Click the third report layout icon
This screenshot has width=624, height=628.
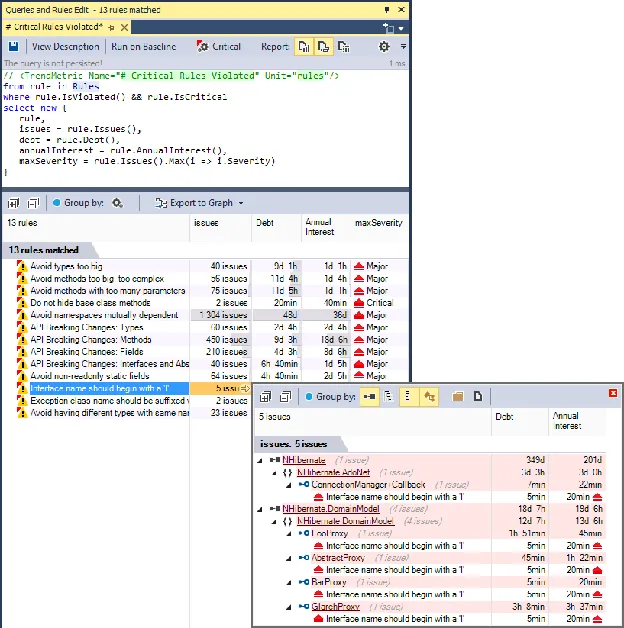(344, 47)
